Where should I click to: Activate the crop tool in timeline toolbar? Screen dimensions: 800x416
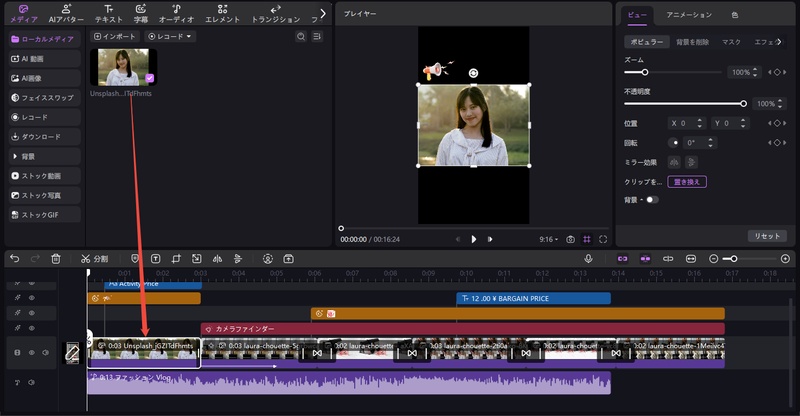click(x=176, y=259)
